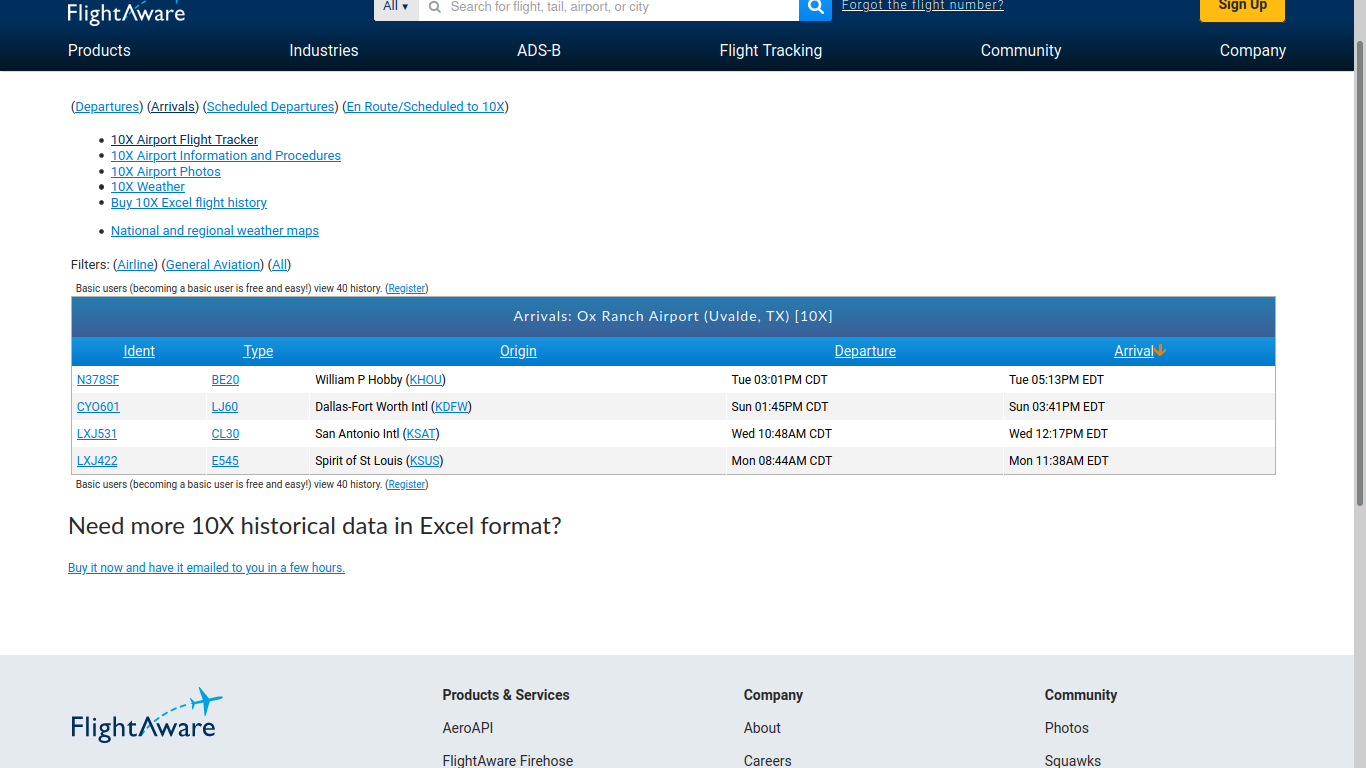1366x768 pixels.
Task: Open the Company menu
Action: tap(1253, 50)
